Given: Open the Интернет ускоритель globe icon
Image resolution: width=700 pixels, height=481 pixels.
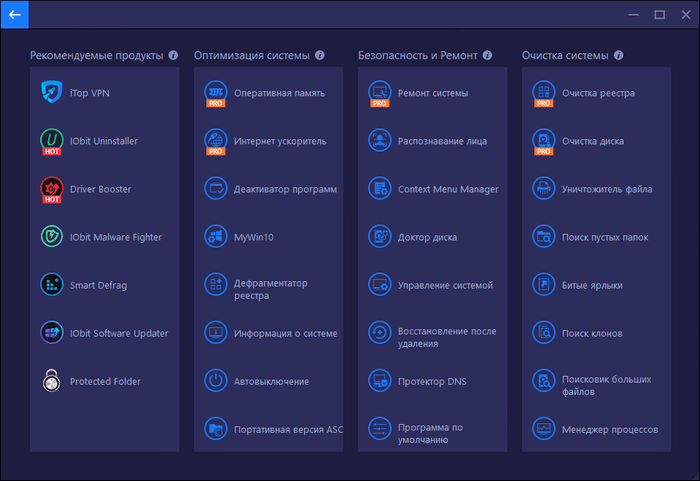Looking at the screenshot, I should 216,142.
